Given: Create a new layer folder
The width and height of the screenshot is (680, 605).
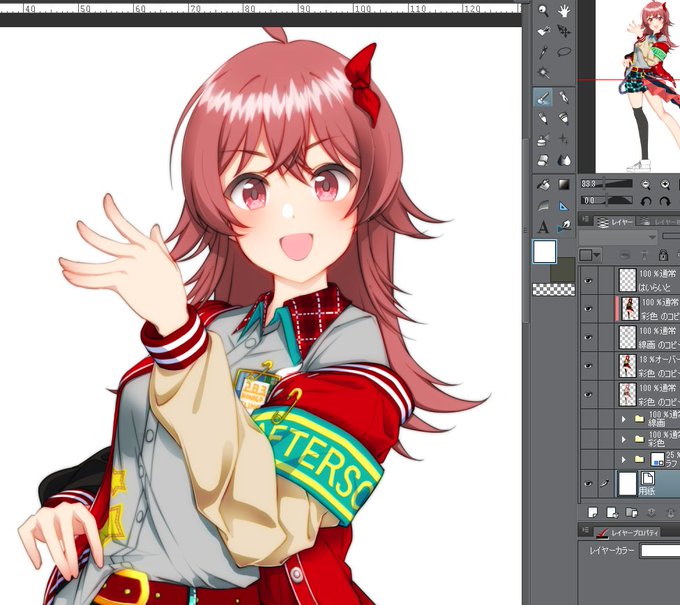Looking at the screenshot, I should pos(631,513).
